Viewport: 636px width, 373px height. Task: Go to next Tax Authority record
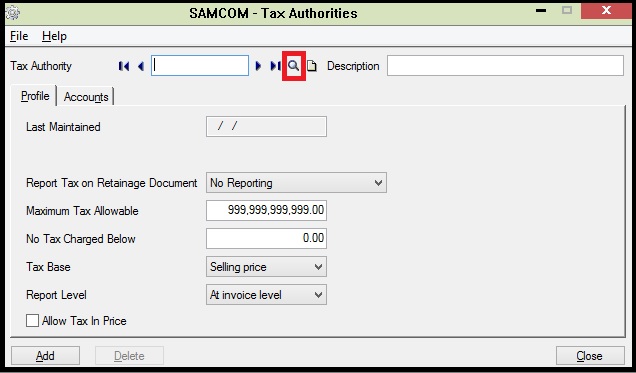258,66
